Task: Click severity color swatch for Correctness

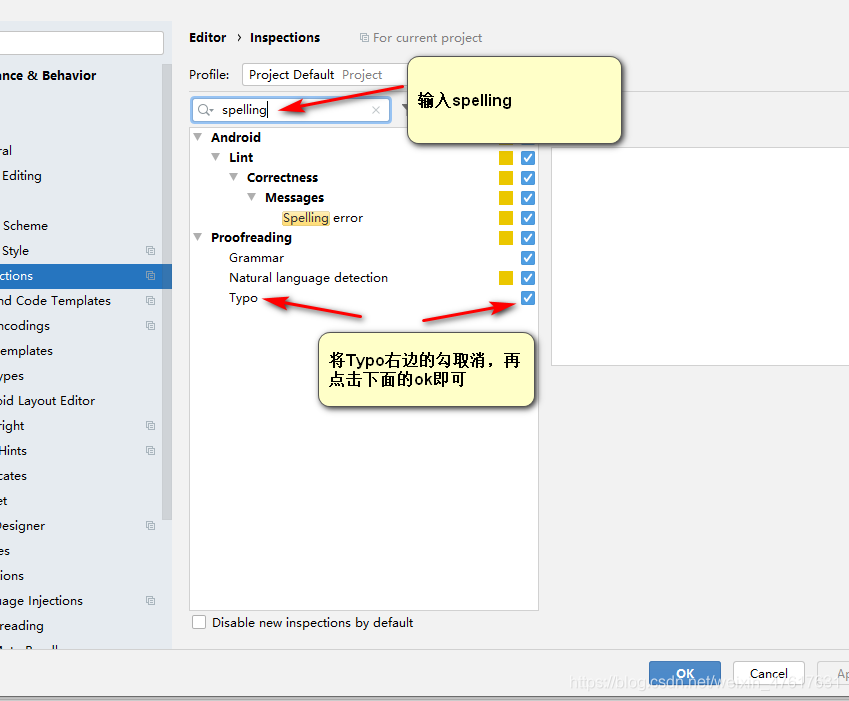Action: 506,178
